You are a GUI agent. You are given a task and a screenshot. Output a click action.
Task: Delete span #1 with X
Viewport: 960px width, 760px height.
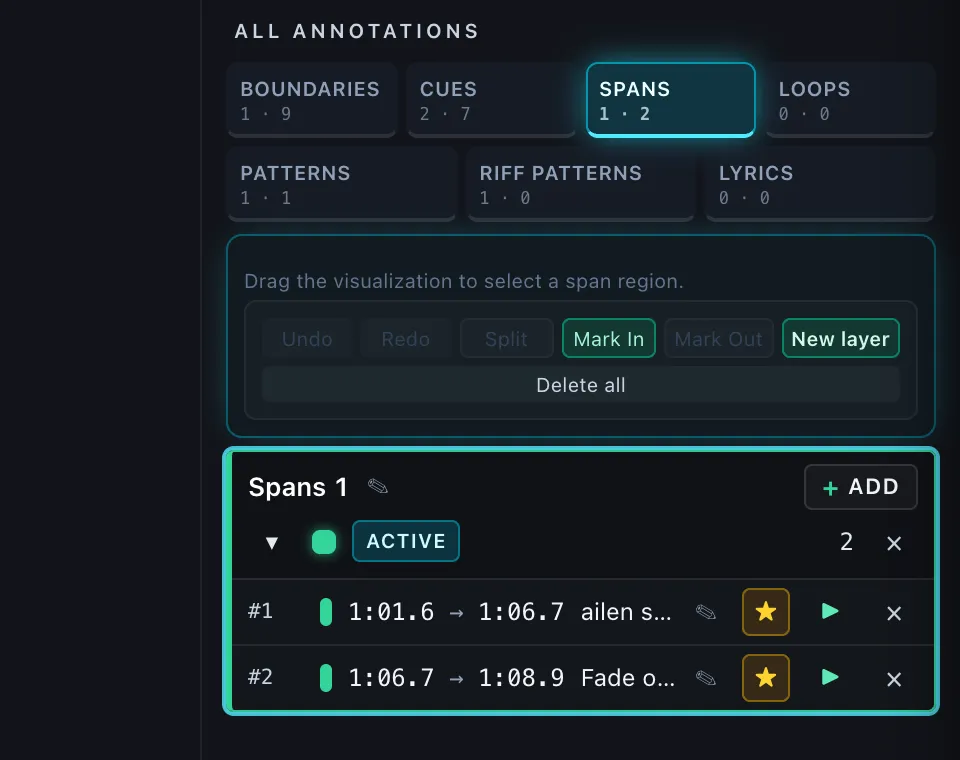[894, 613]
